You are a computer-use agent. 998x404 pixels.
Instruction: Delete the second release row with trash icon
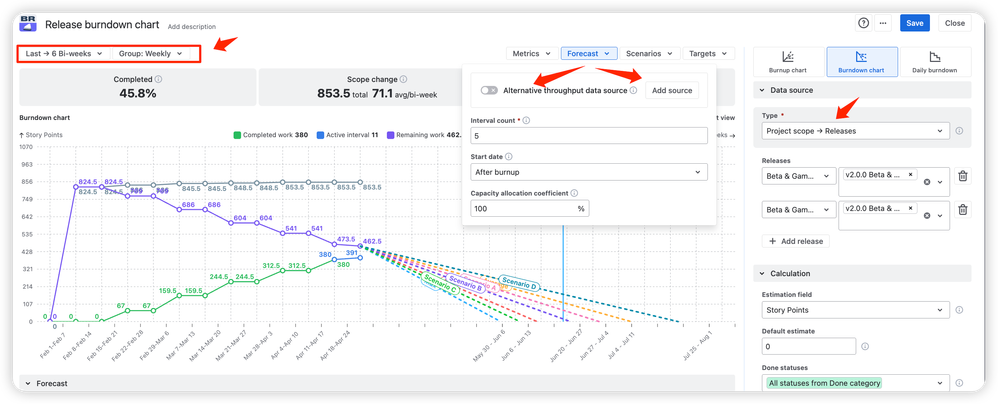(963, 209)
